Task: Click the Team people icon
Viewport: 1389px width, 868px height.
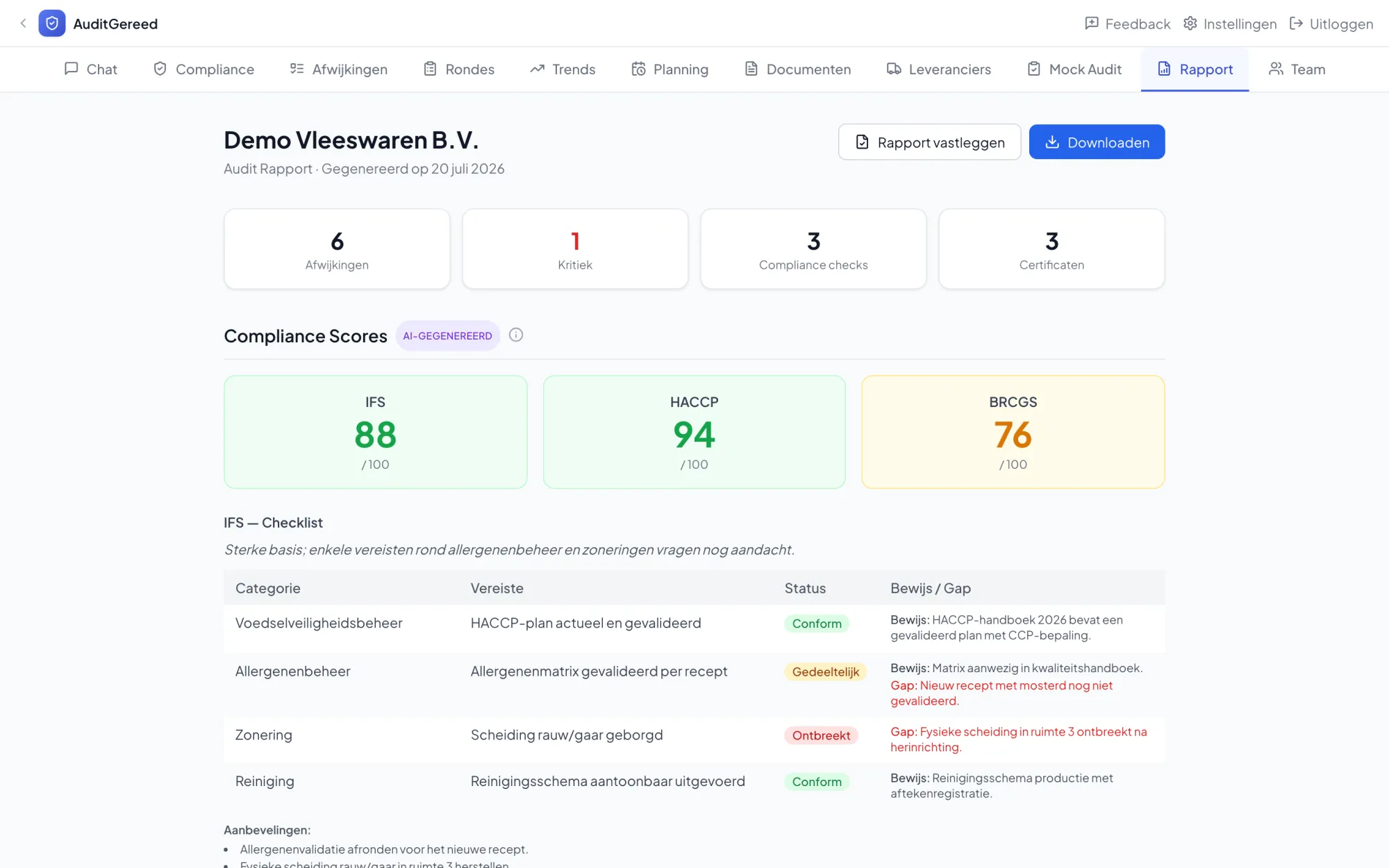Action: point(1276,69)
